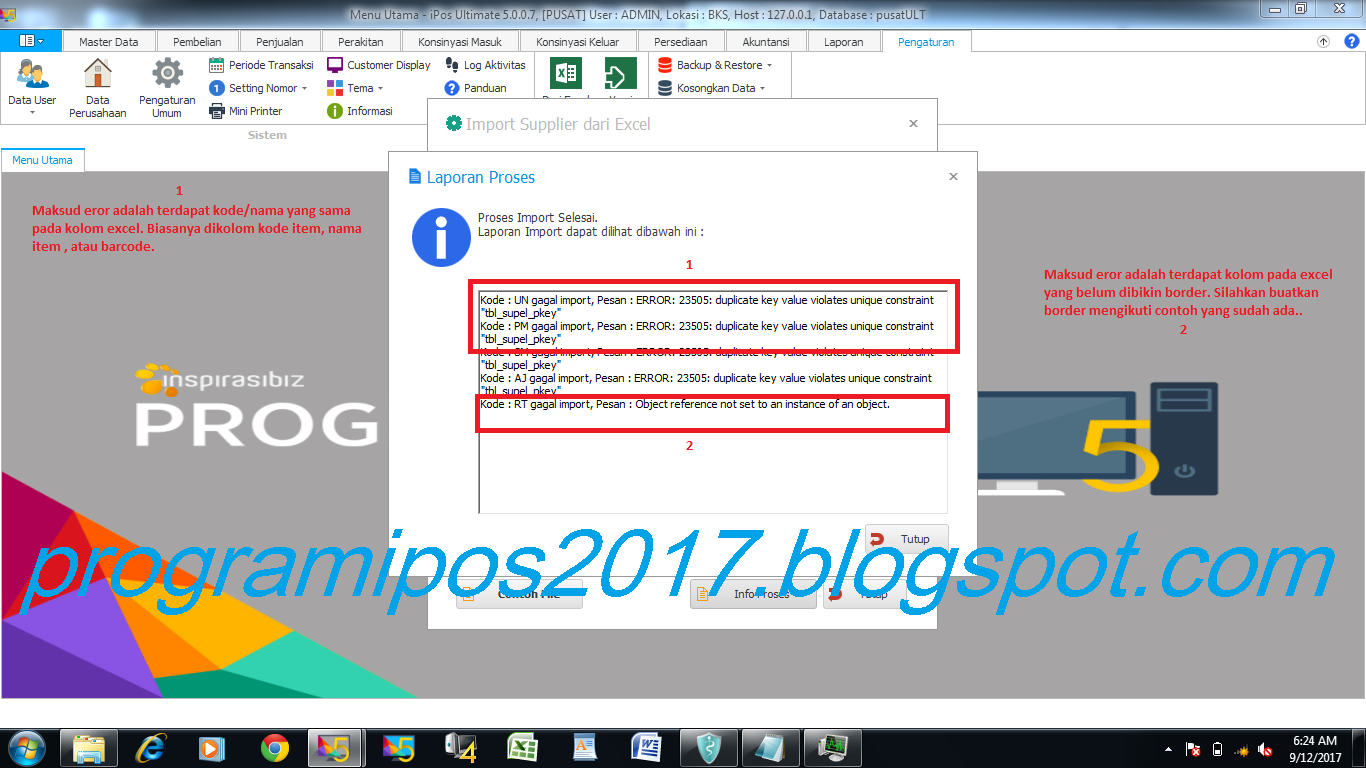Click the green Excel import icon

coord(566,75)
